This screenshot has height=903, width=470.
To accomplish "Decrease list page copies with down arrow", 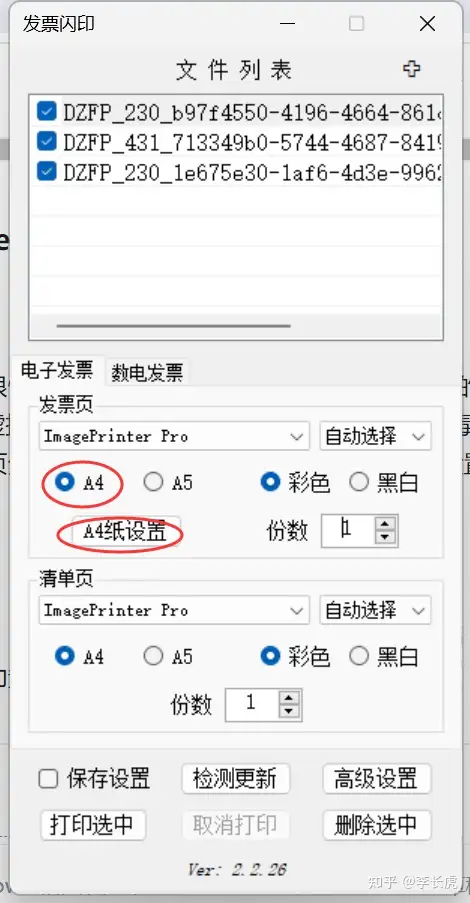I will [289, 711].
